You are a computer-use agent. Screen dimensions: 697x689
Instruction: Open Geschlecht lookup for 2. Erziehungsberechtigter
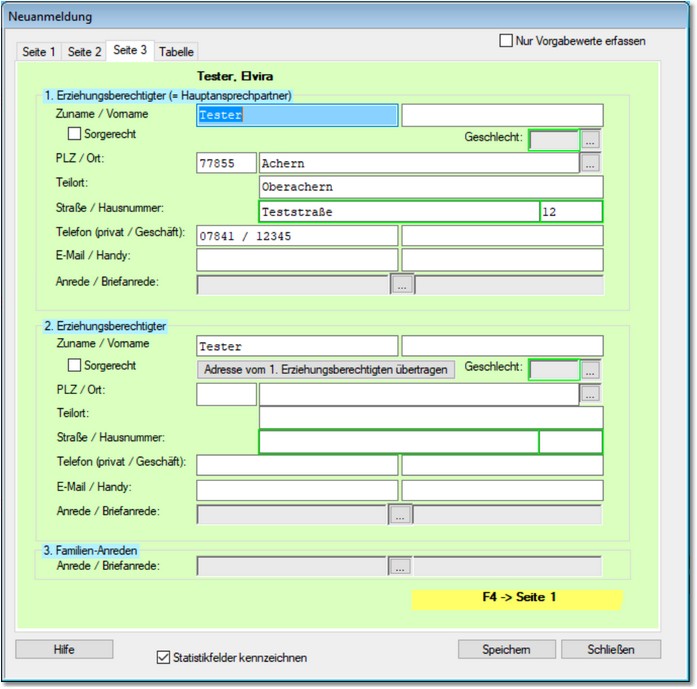pyautogui.click(x=591, y=370)
